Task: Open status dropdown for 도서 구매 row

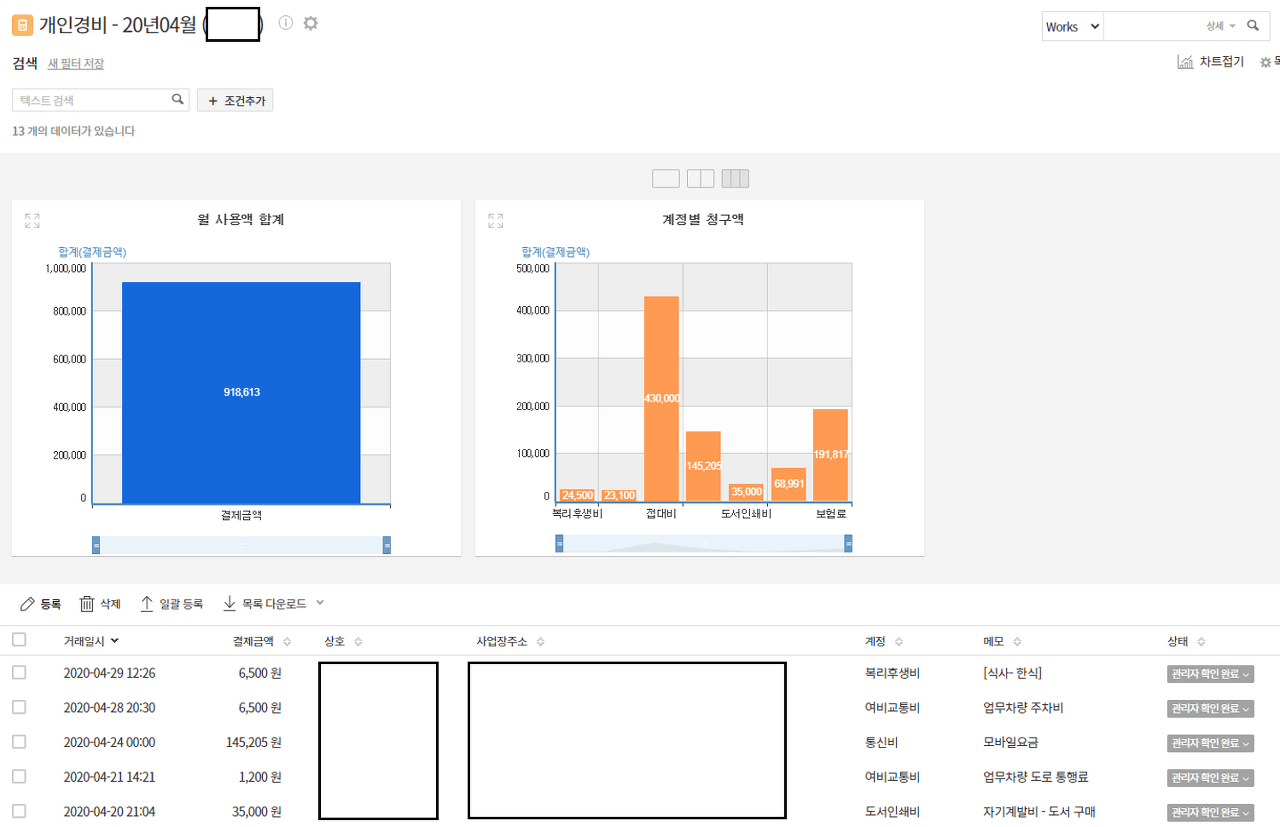Action: coord(1210,812)
